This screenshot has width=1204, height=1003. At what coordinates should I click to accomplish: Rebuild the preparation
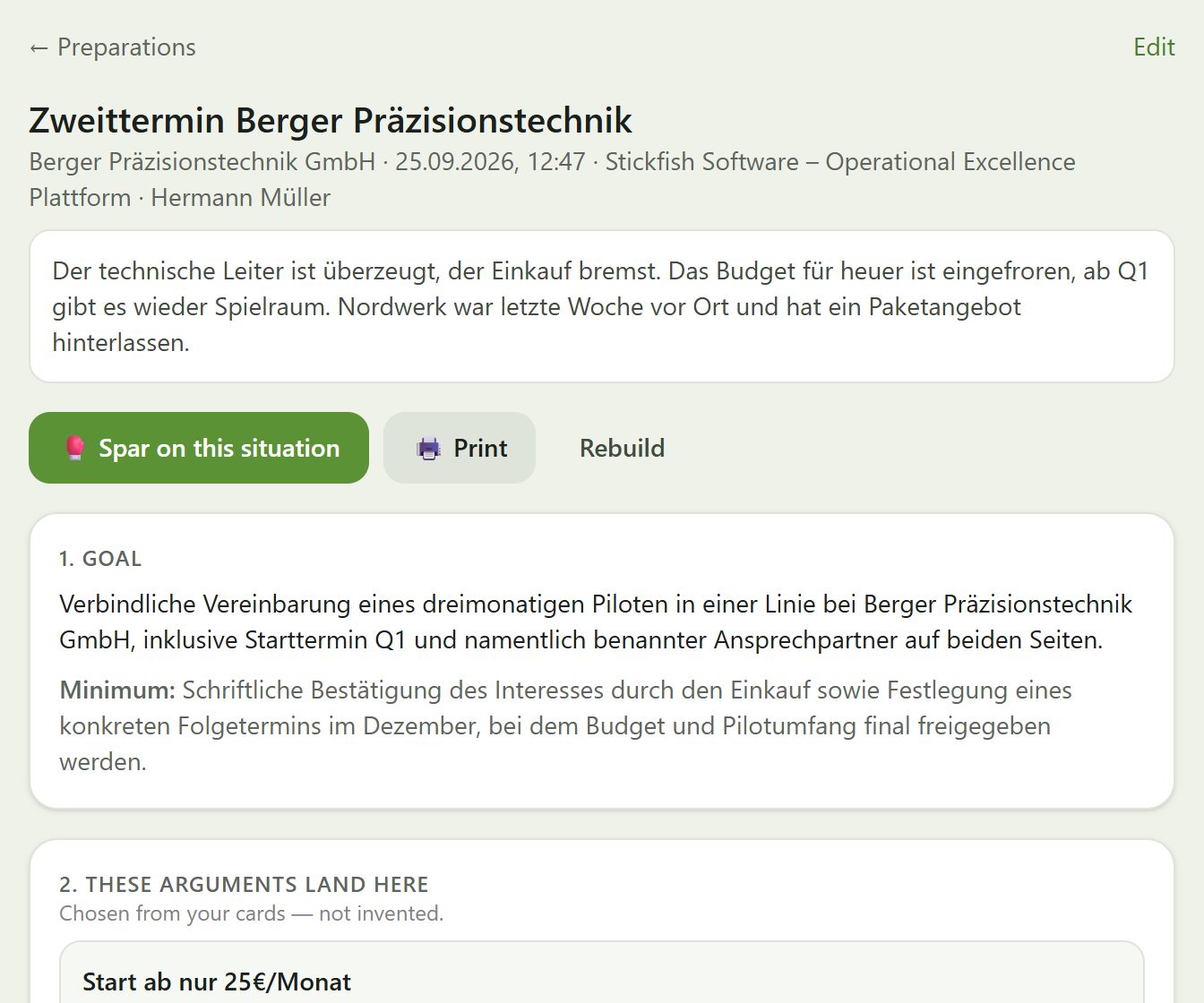tap(622, 448)
